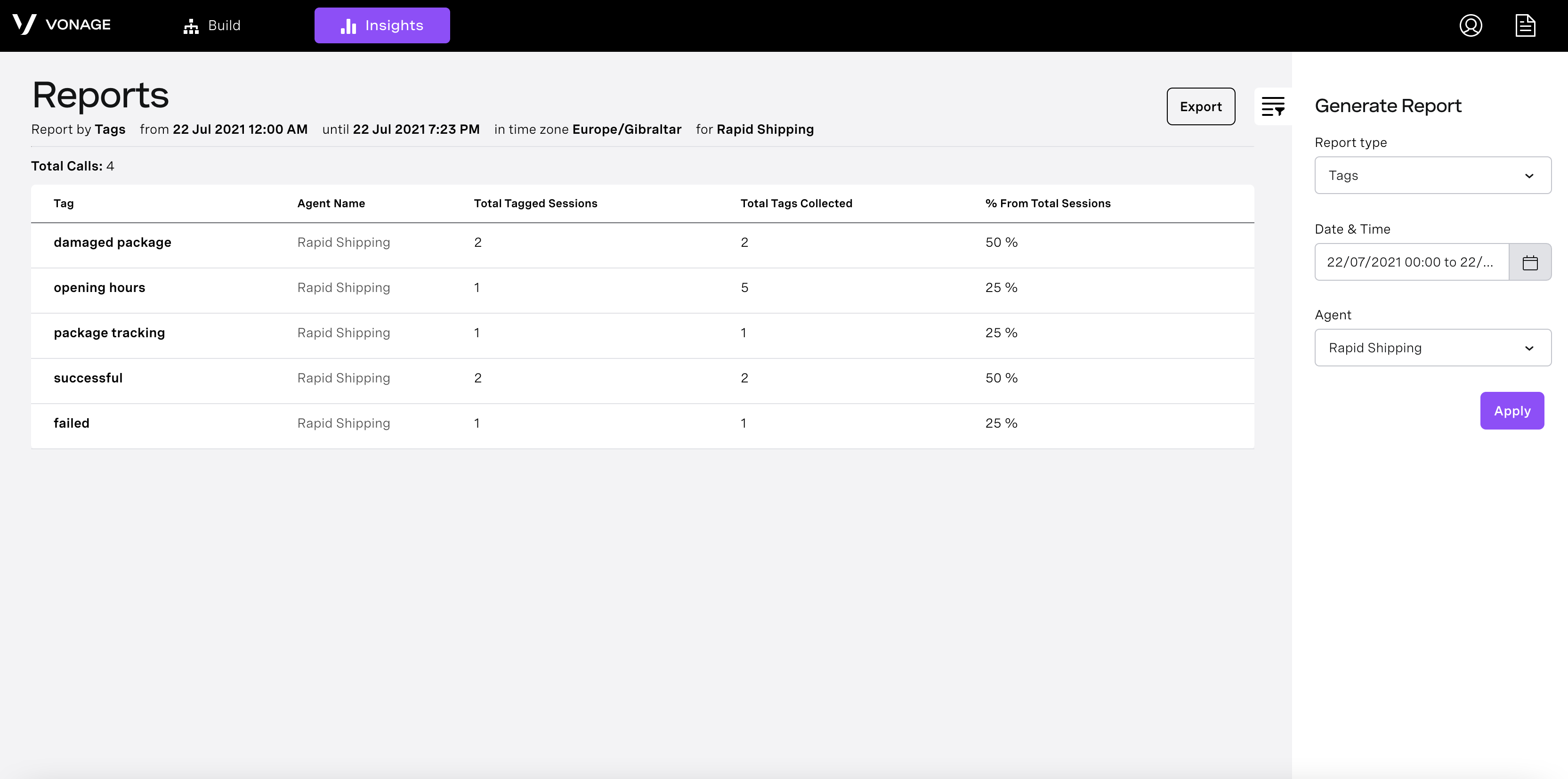
Task: Expand the Report type Tags dropdown
Action: click(1433, 175)
